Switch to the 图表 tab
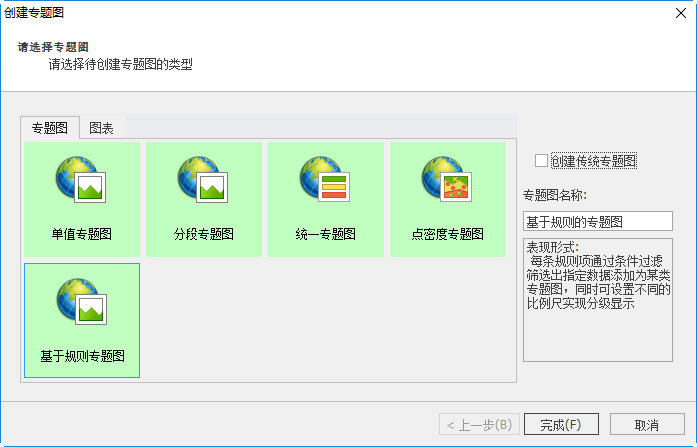This screenshot has width=697, height=447. click(x=101, y=128)
